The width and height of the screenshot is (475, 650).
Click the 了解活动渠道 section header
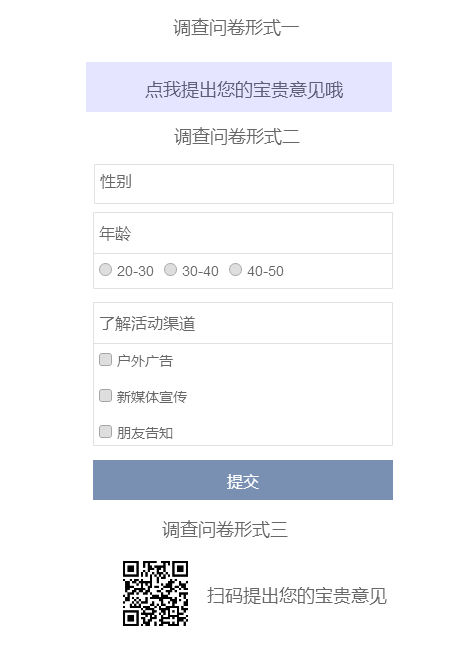pyautogui.click(x=243, y=323)
